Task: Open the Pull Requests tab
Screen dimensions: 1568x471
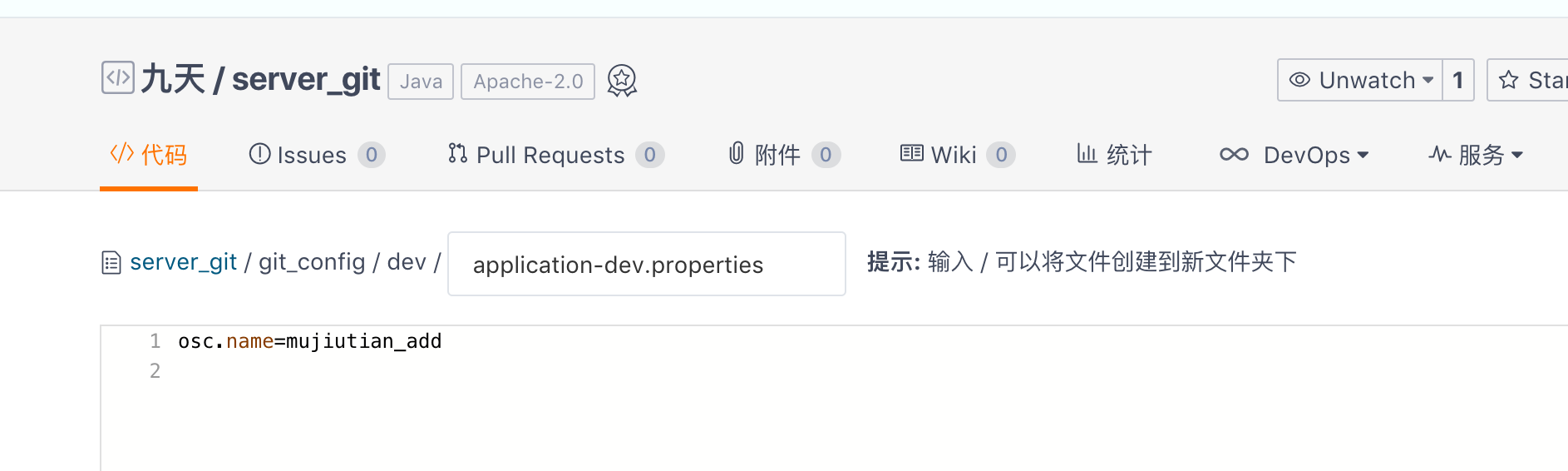Action: (x=550, y=155)
